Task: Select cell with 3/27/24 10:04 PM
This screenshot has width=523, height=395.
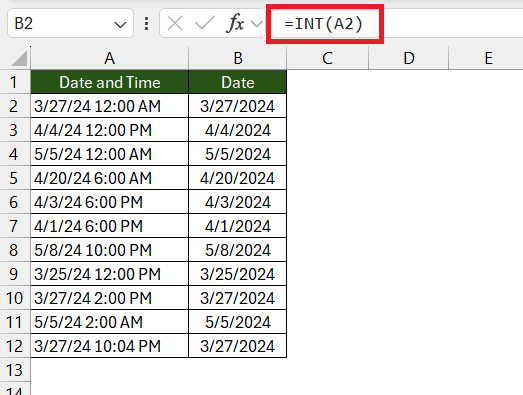Action: [x=109, y=346]
